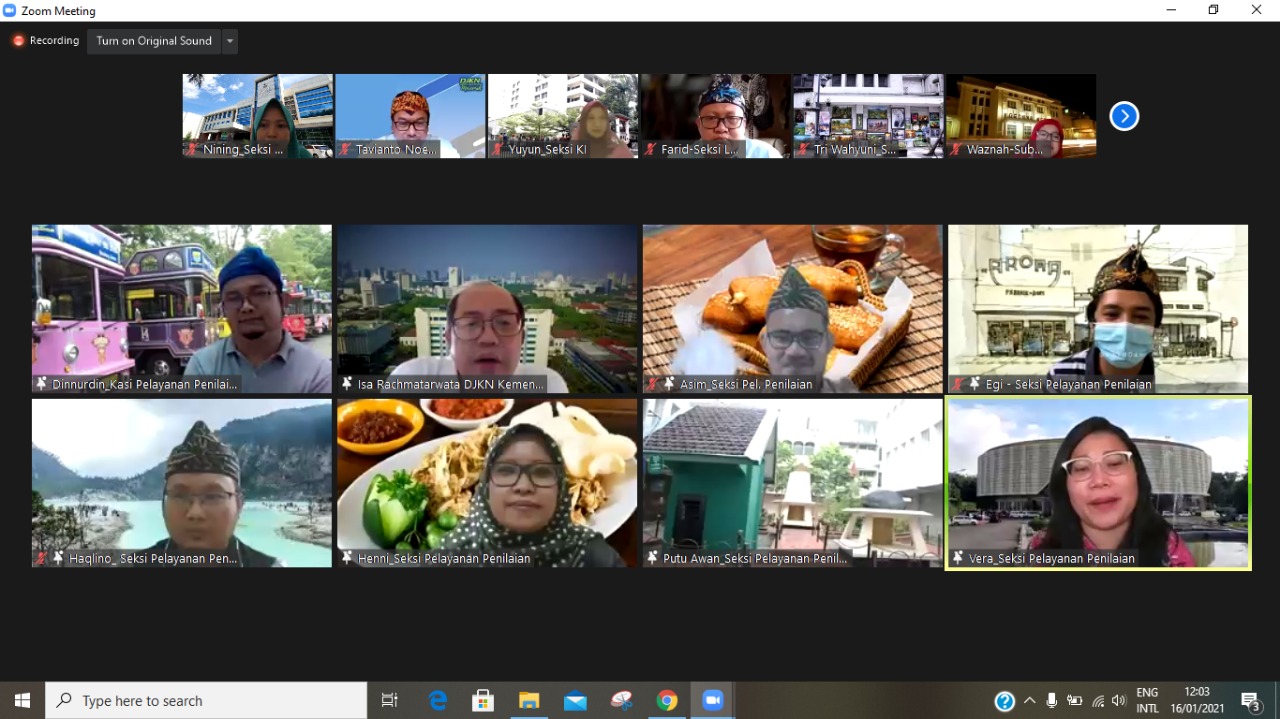
Task: Show next page of participant thumbnails
Action: pos(1124,117)
